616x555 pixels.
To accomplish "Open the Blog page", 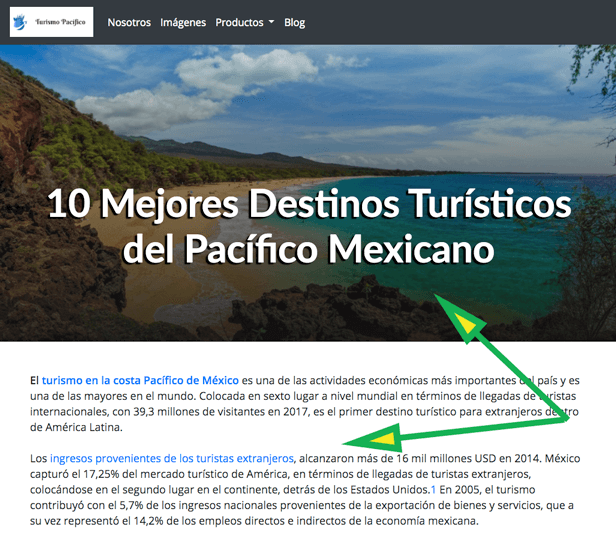I will pos(295,22).
